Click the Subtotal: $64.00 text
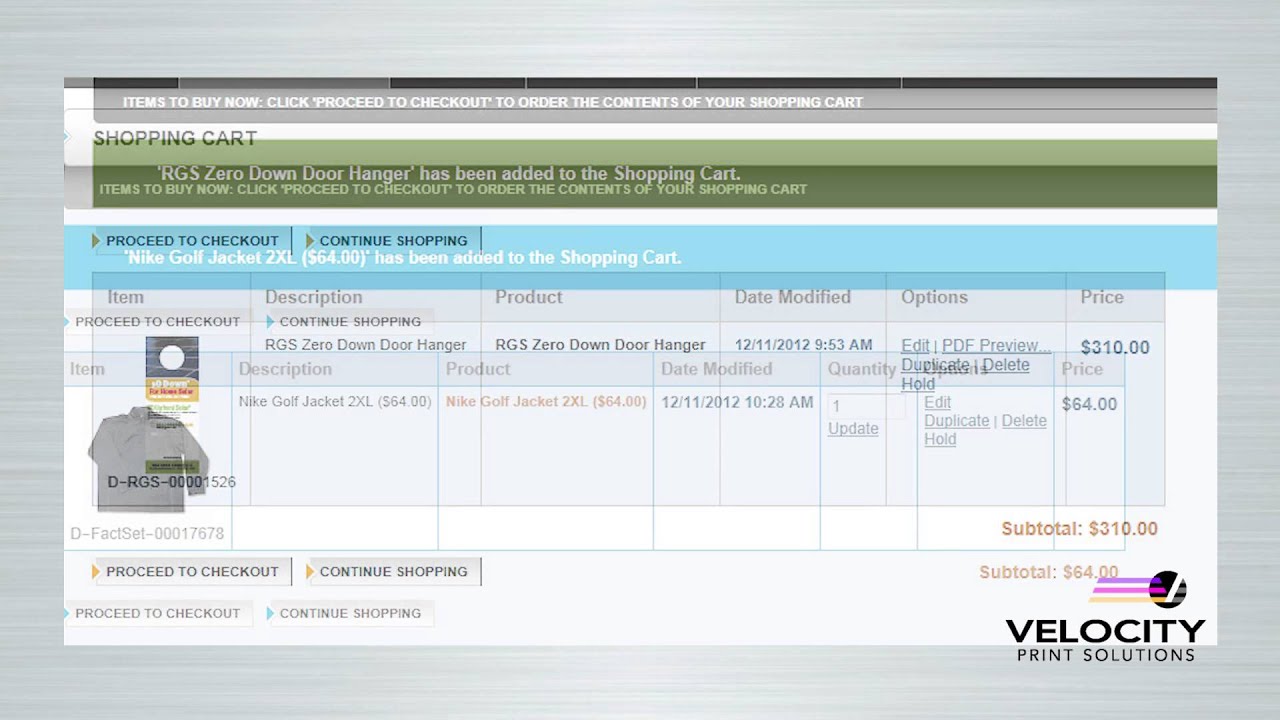Screen dimensions: 1280x720 pos(1048,572)
